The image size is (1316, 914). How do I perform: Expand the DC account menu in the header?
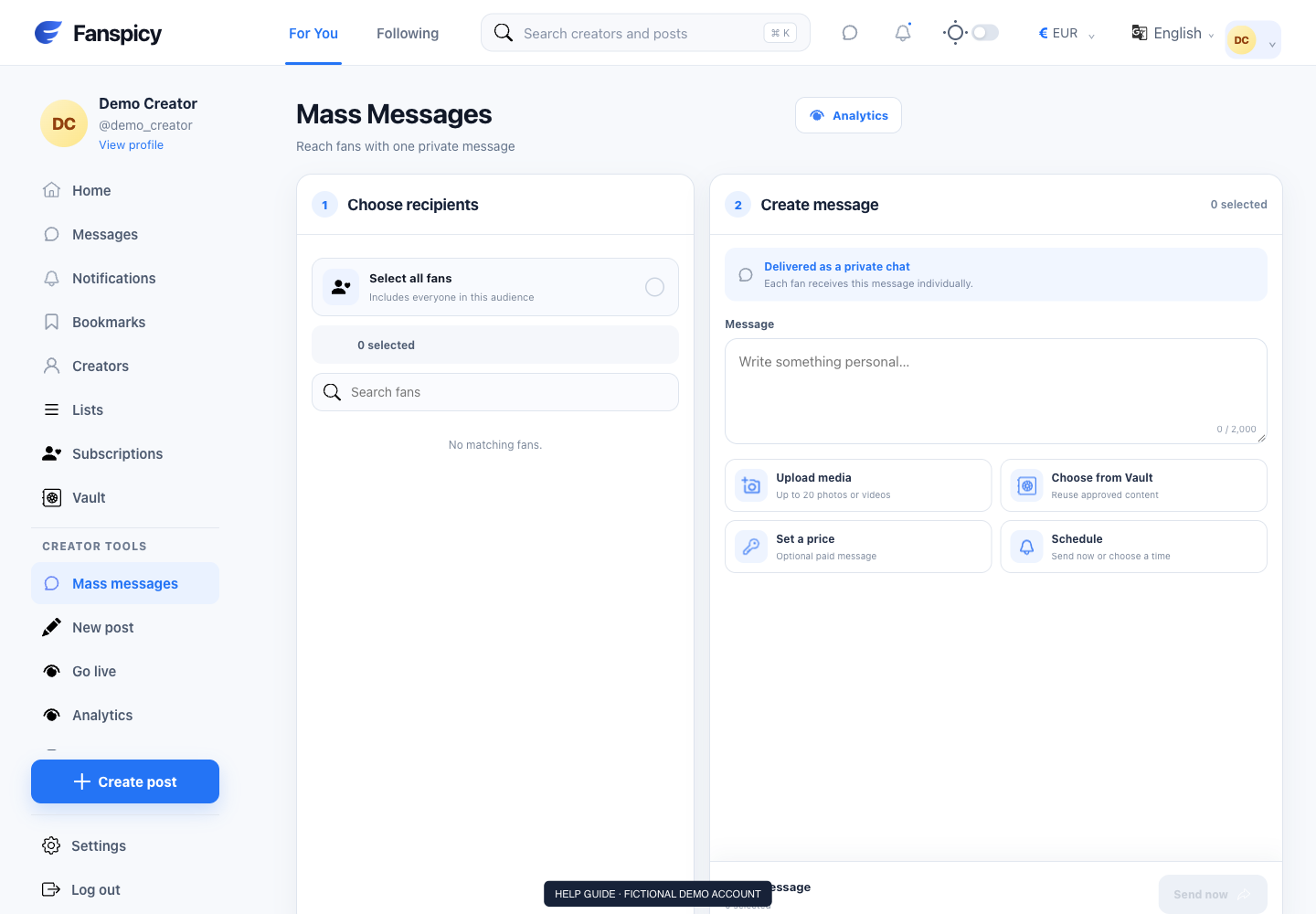[x=1253, y=40]
